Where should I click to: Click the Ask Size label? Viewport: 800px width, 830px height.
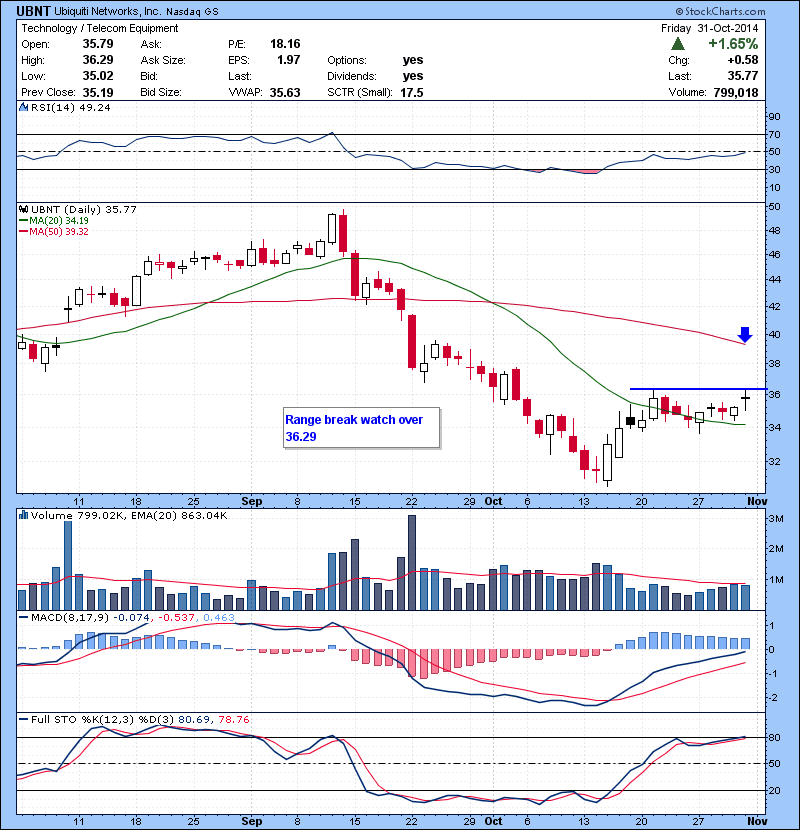point(163,60)
